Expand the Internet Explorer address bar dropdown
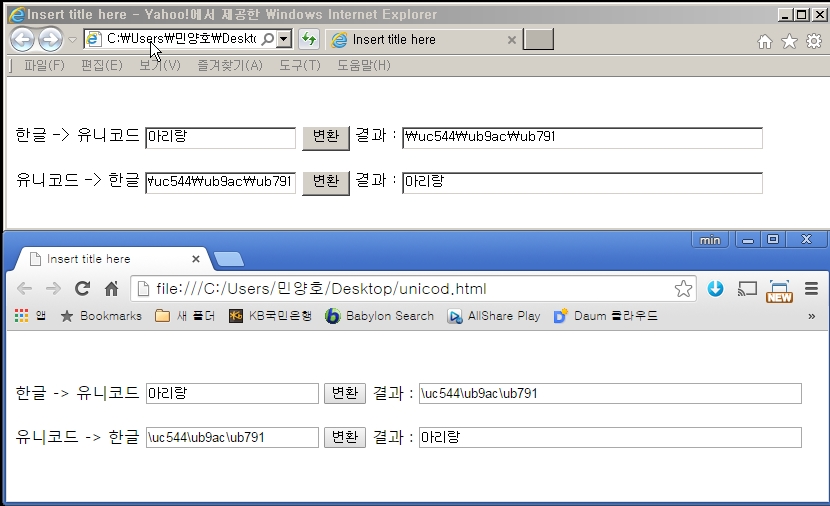This screenshot has width=830, height=506. click(x=284, y=40)
